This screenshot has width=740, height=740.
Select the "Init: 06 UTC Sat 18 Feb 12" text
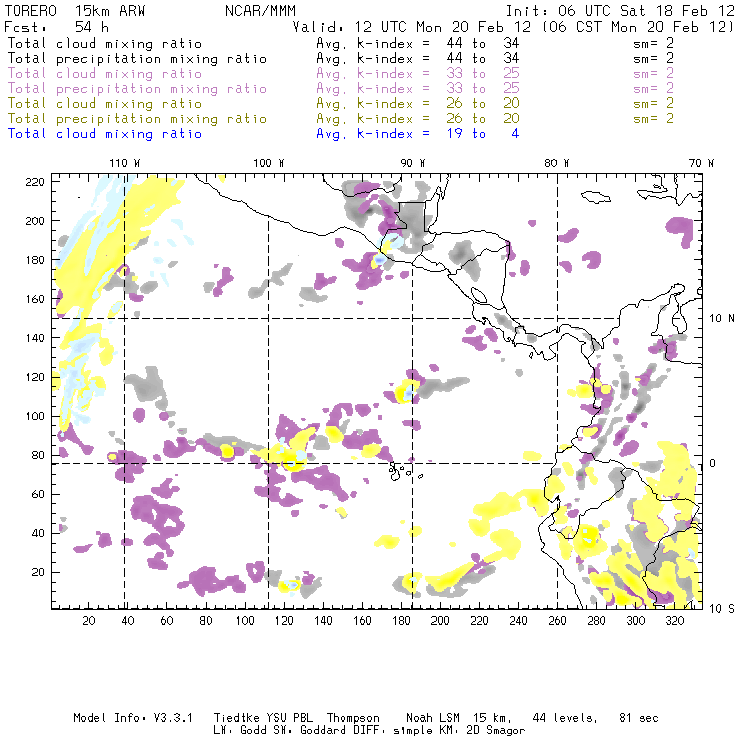[x=620, y=11]
